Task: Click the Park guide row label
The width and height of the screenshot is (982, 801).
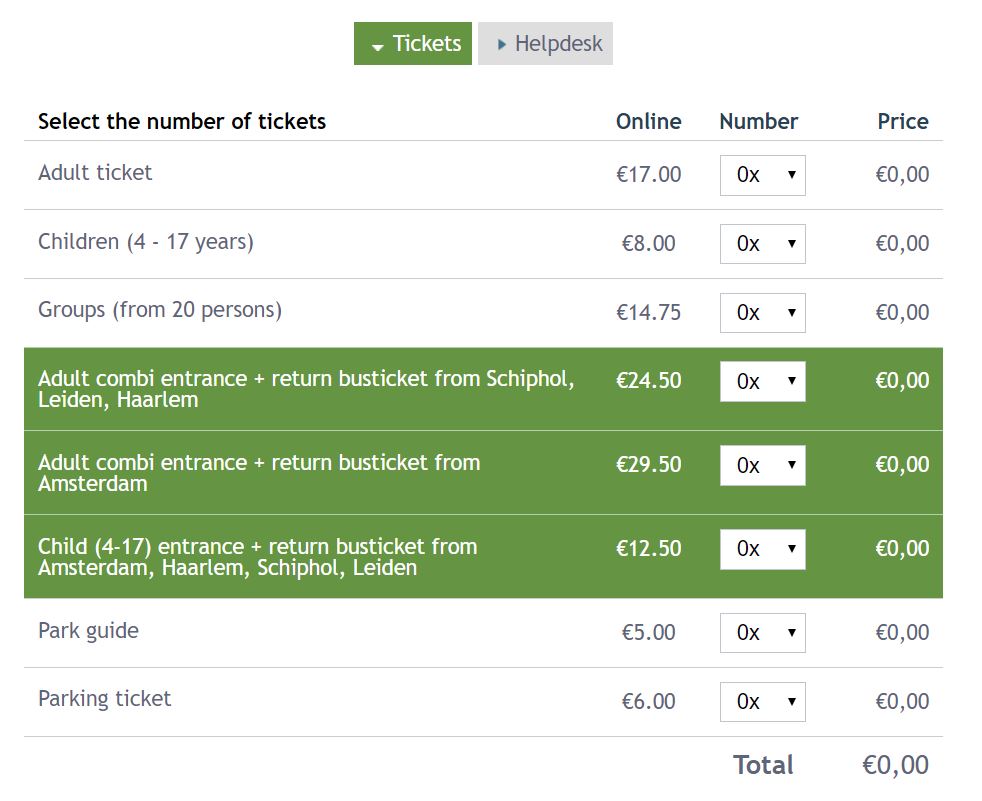Action: point(88,631)
